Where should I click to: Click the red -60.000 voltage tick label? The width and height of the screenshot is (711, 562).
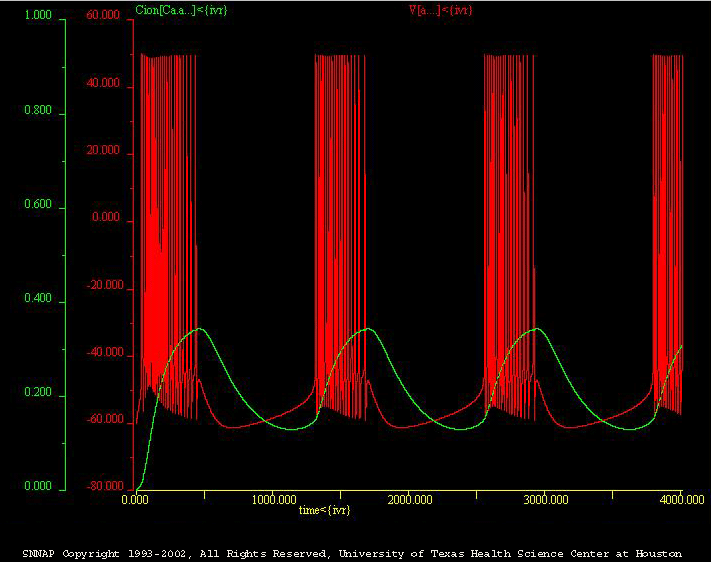click(102, 421)
